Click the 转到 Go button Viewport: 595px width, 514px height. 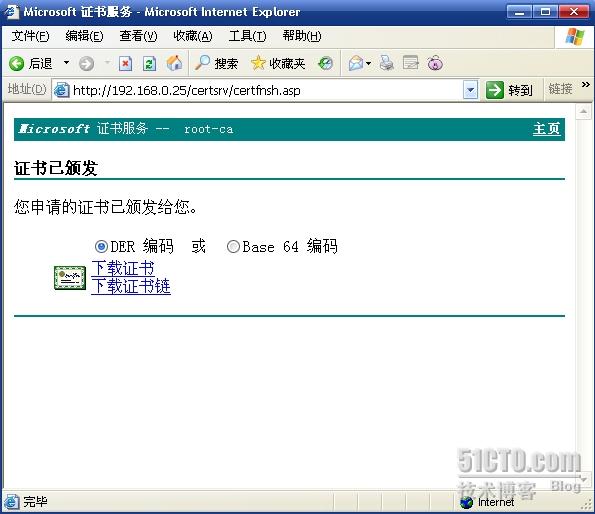pos(509,90)
